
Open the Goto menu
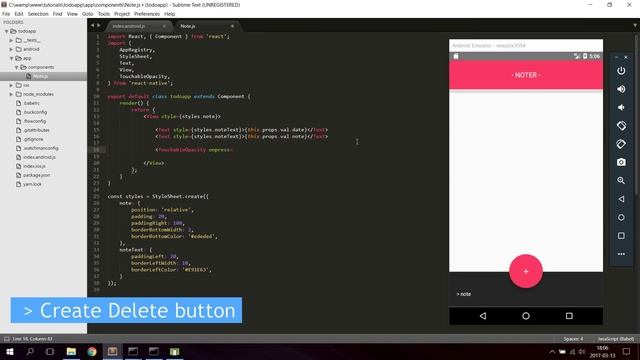[87, 14]
